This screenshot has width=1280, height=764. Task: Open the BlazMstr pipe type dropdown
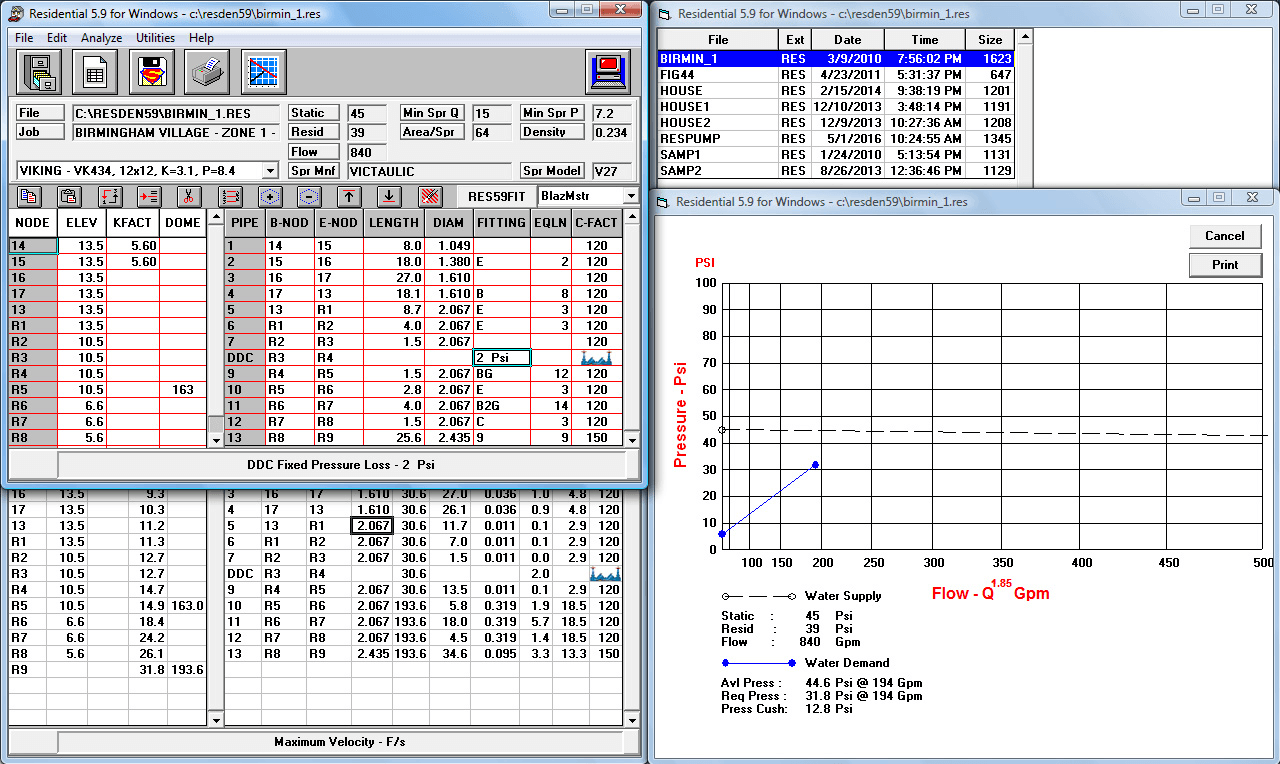pos(630,196)
